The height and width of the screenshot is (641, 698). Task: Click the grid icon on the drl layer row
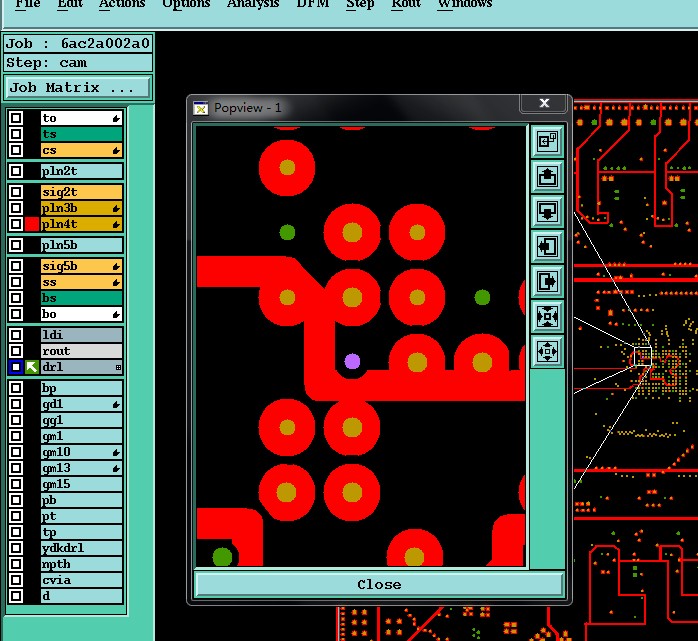118,367
